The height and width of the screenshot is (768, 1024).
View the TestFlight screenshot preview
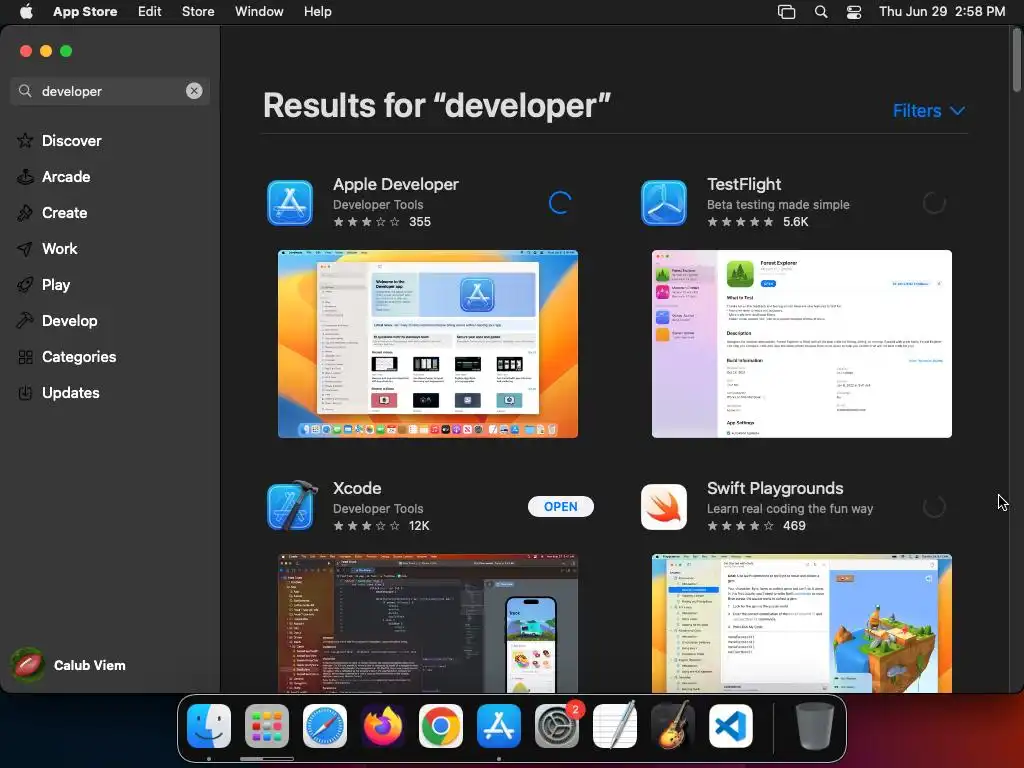pos(801,344)
